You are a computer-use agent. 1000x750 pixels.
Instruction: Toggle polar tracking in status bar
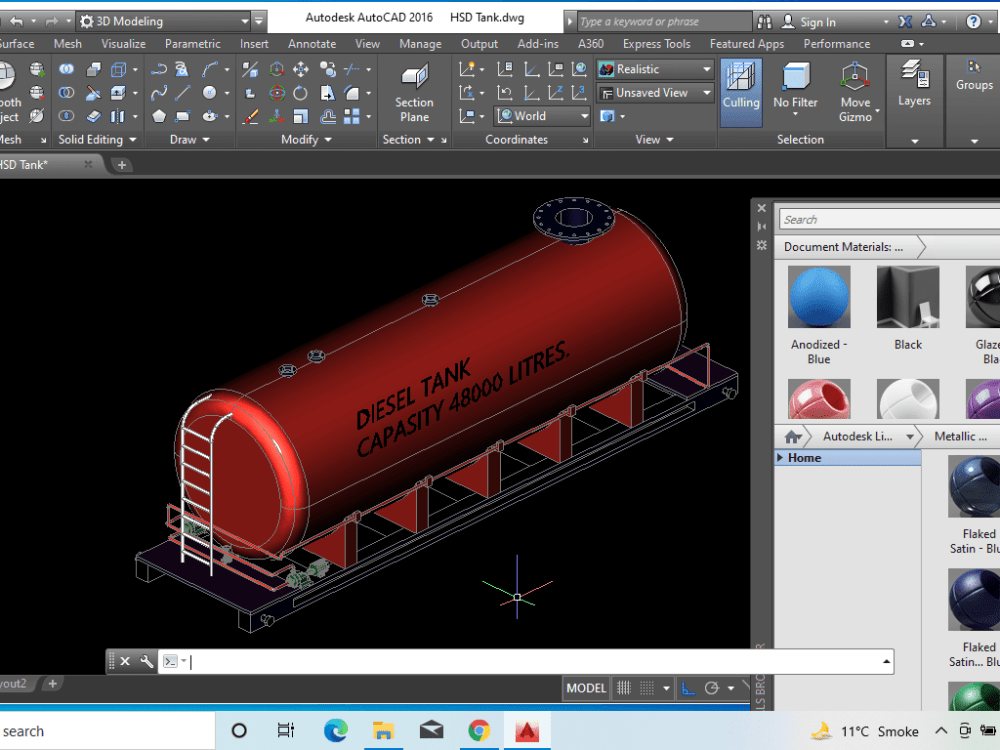click(x=712, y=688)
